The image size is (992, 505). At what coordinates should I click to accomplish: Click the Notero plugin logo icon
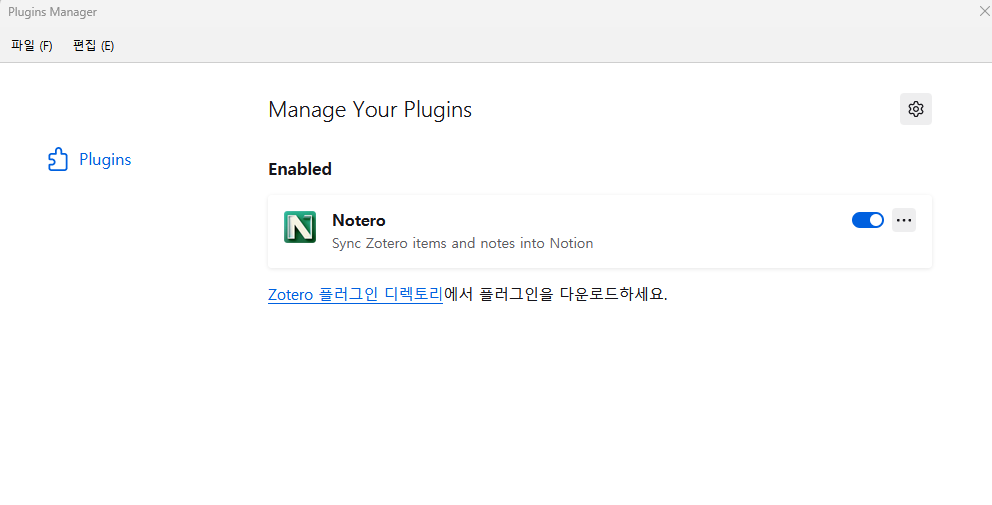click(300, 227)
